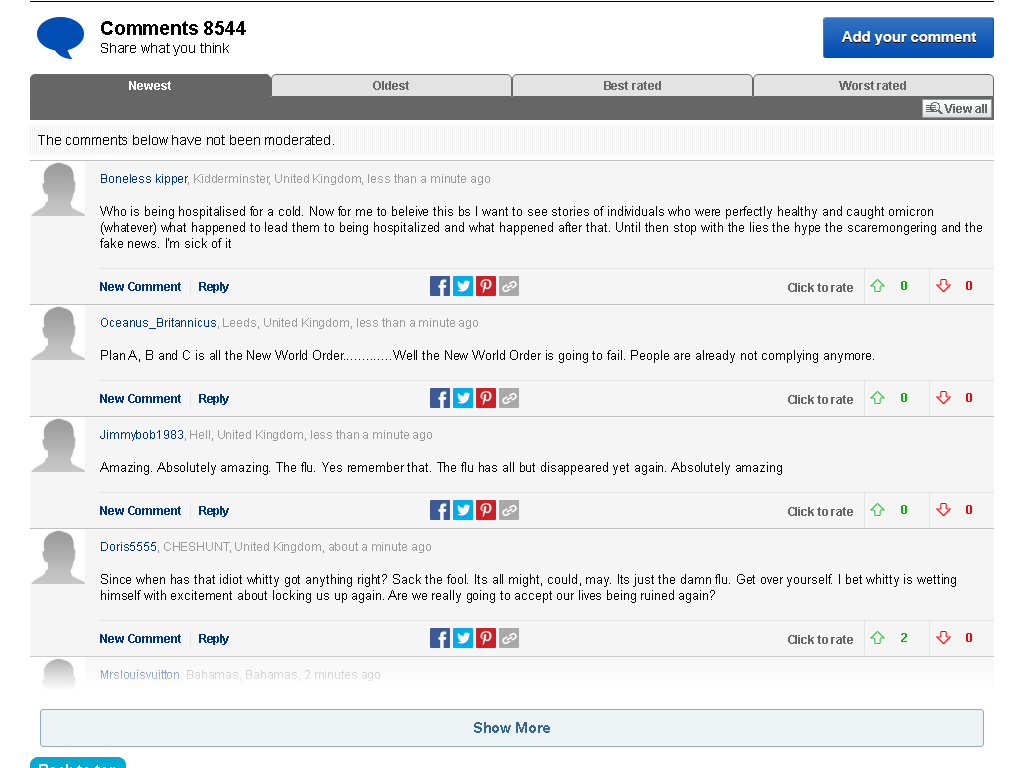The image size is (1024, 768).
Task: Upvote Doris5555's comment with green arrow
Action: 878,637
